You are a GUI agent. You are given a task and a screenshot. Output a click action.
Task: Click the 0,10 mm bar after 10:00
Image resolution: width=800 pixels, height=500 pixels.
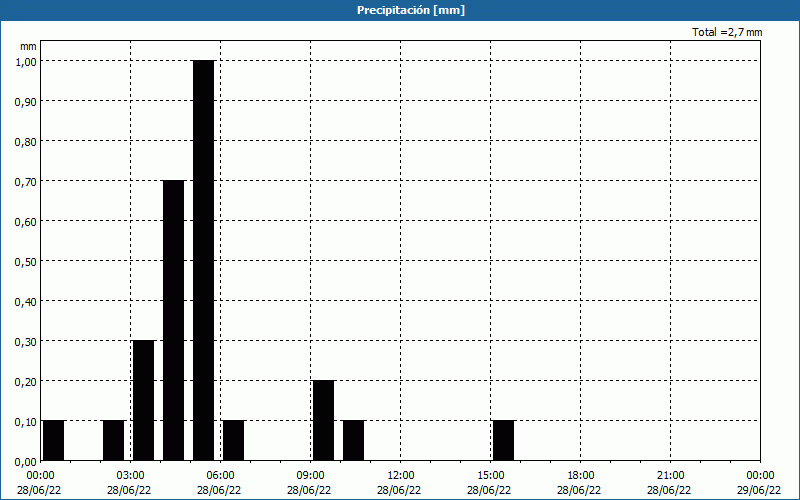354,440
